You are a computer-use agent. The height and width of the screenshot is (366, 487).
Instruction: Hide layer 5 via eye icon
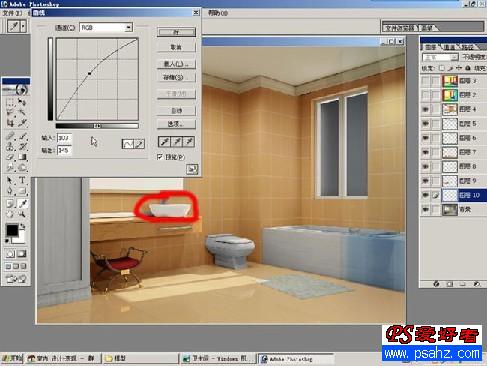(x=426, y=124)
